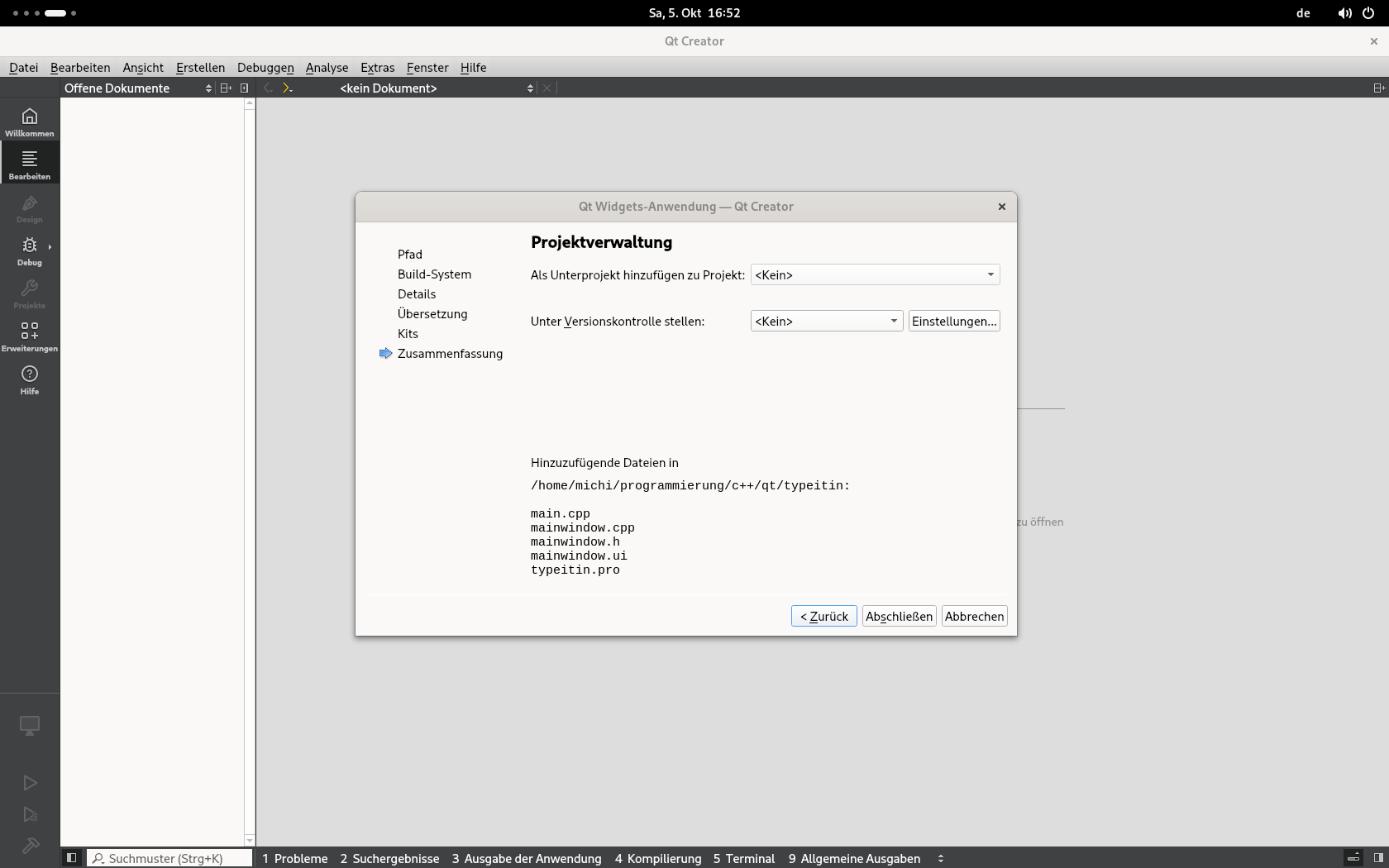Open the 5 Terminal output pane
Screen dimensions: 1389x868
pyautogui.click(x=744, y=858)
